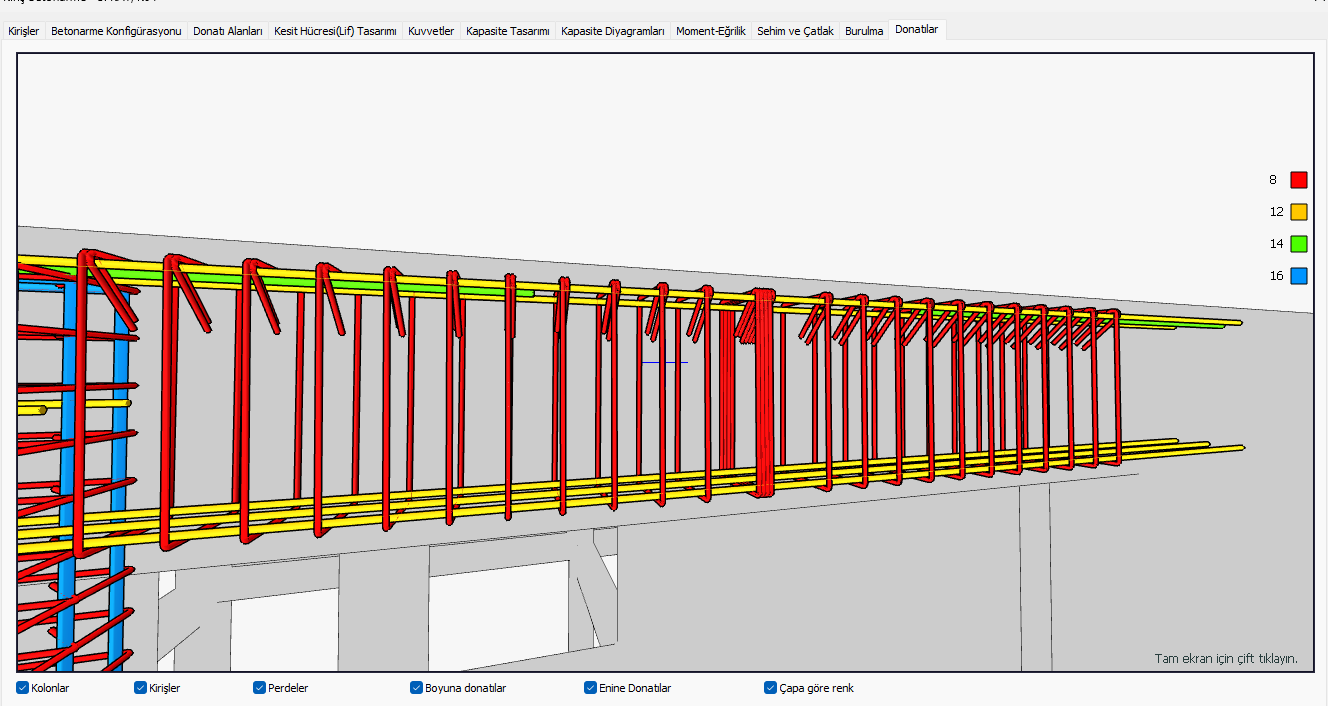1328x706 pixels.
Task: Uncheck the Kirişler visibility checkbox
Action: 141,688
